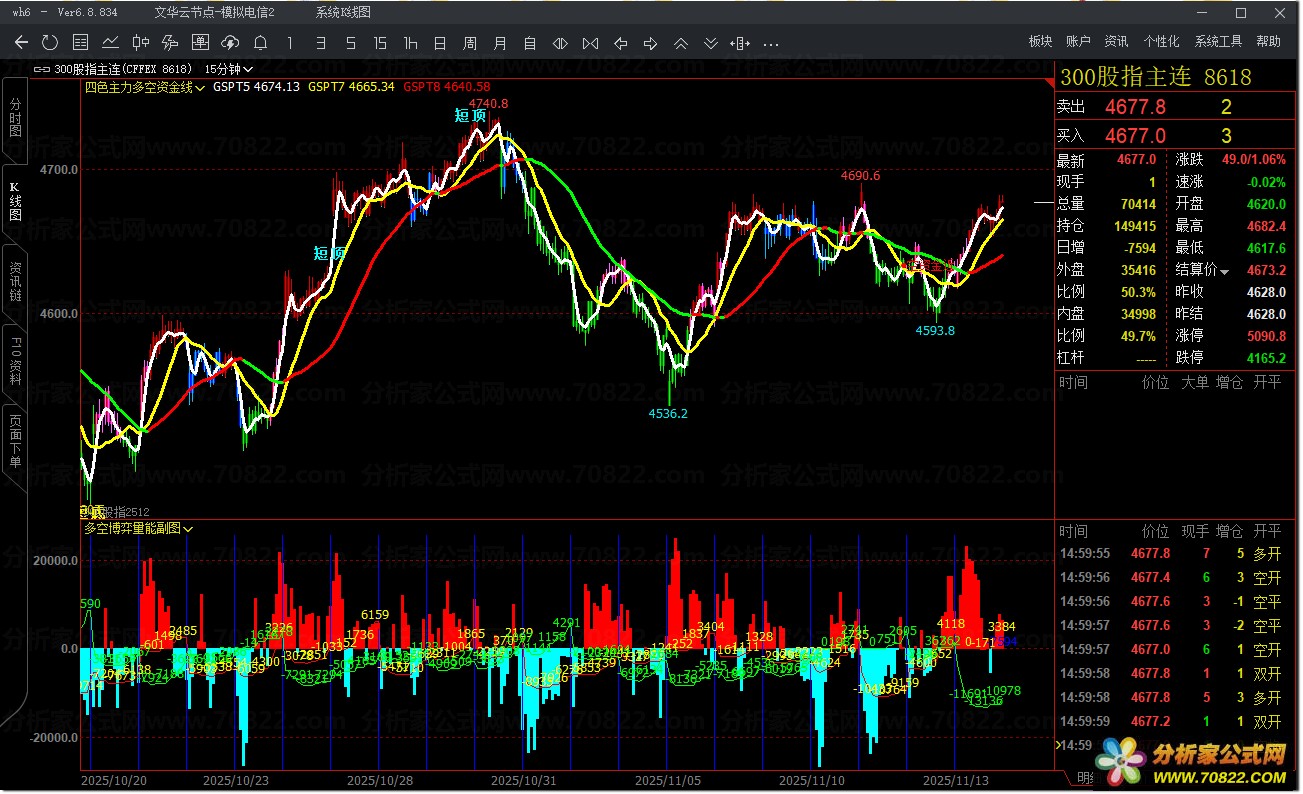Open the quote list table icon
The image size is (1303, 794).
pyautogui.click(x=81, y=43)
